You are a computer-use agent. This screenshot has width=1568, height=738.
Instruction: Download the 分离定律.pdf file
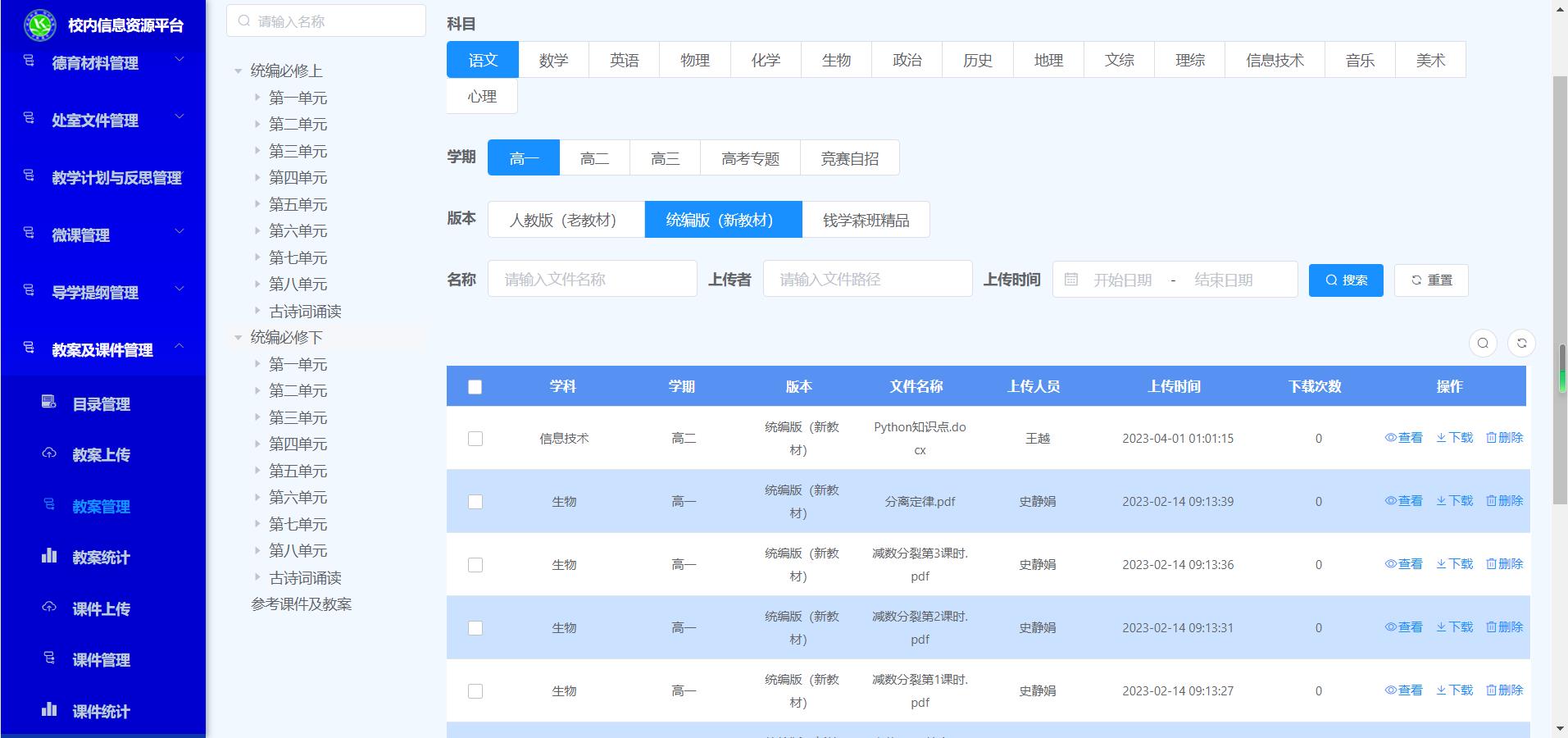pyautogui.click(x=1454, y=501)
